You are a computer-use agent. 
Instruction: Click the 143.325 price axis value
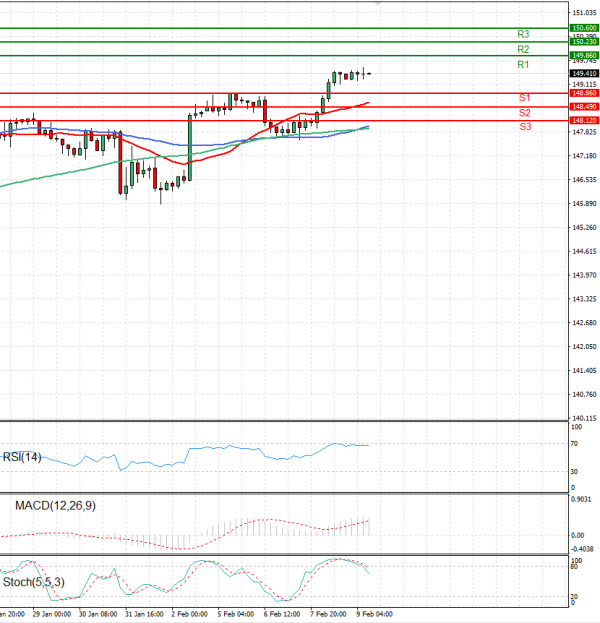[x=584, y=299]
